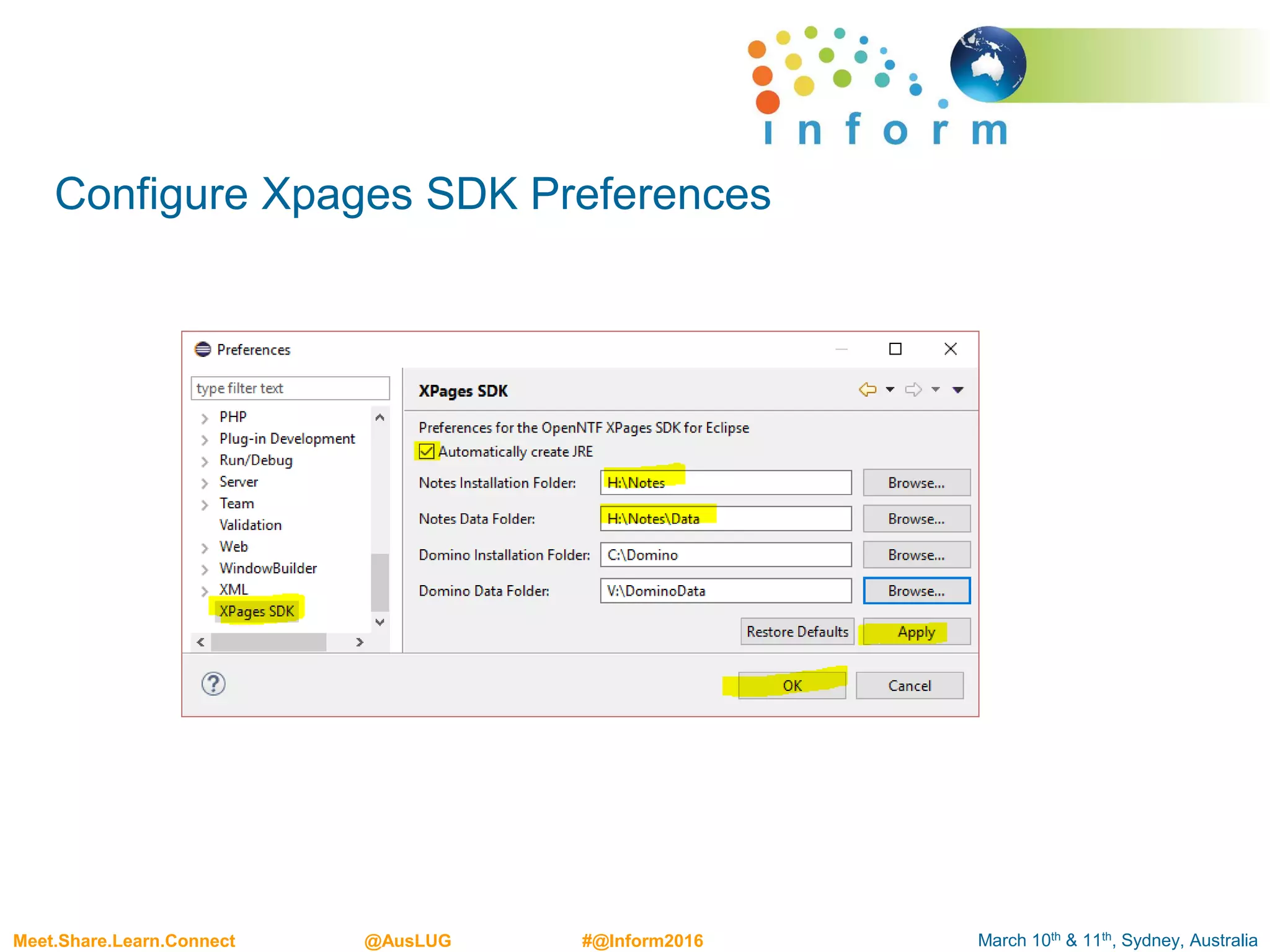The image size is (1270, 952).
Task: Click Restore Defaults button
Action: 797,631
